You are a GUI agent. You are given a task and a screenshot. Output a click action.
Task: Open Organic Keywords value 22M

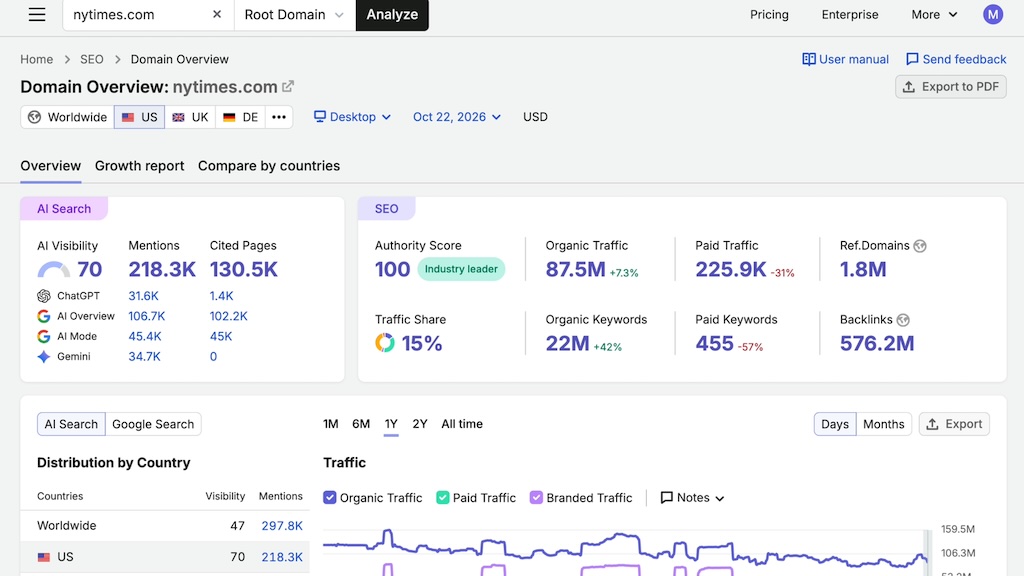[x=568, y=343]
